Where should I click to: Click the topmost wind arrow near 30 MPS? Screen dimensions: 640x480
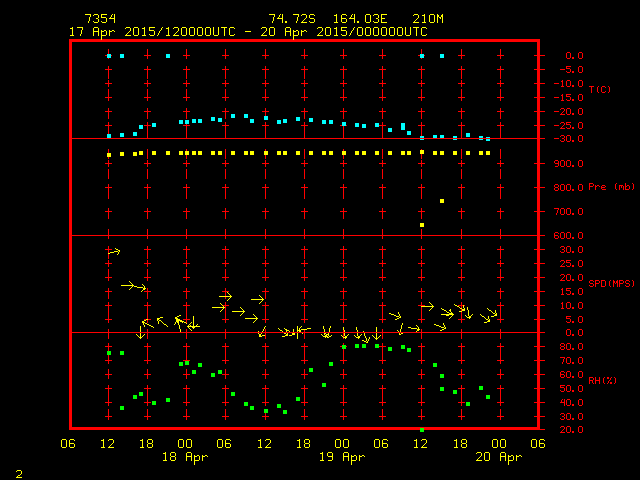[x=114, y=252]
